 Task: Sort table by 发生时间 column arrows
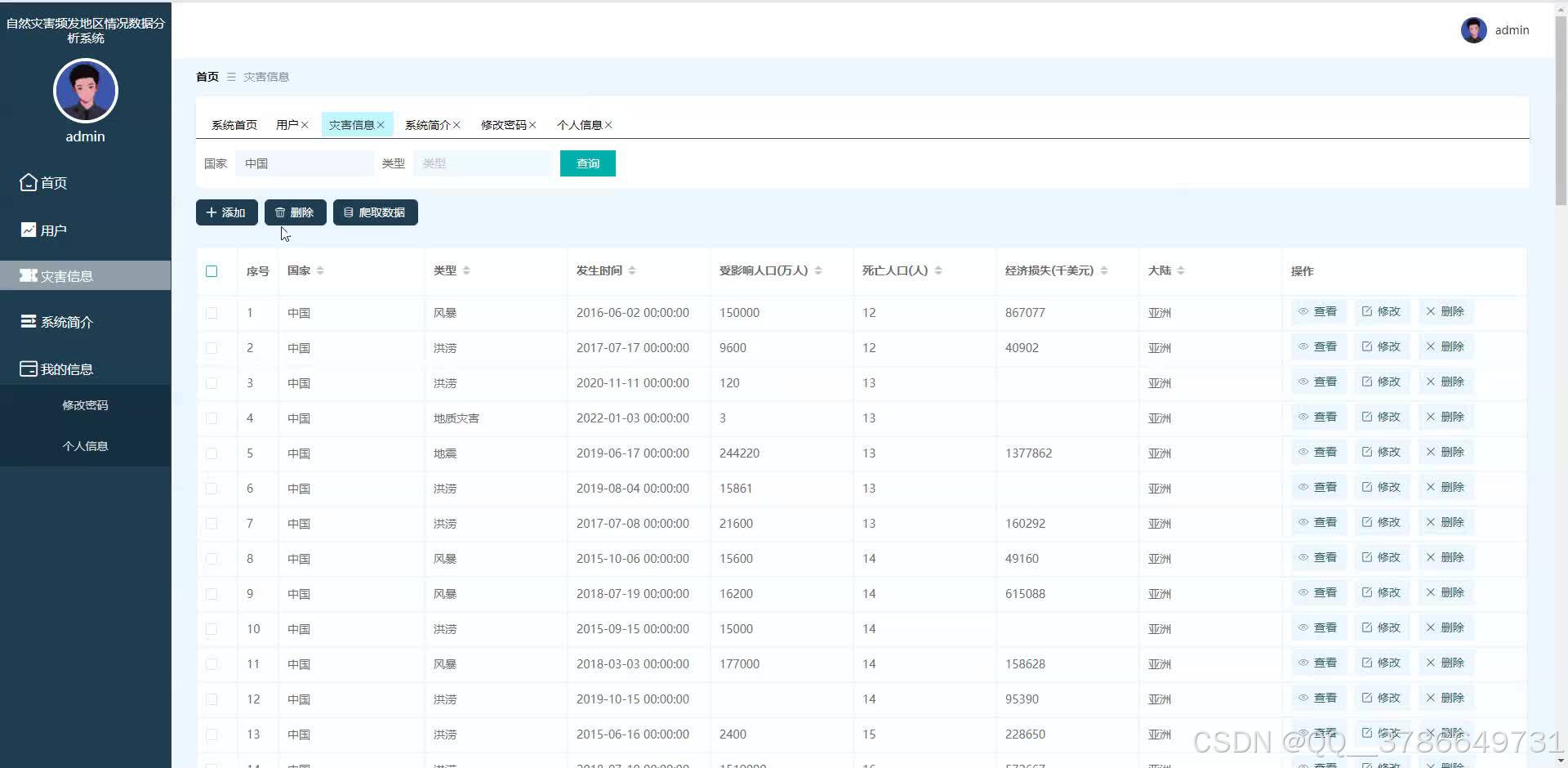pos(632,270)
